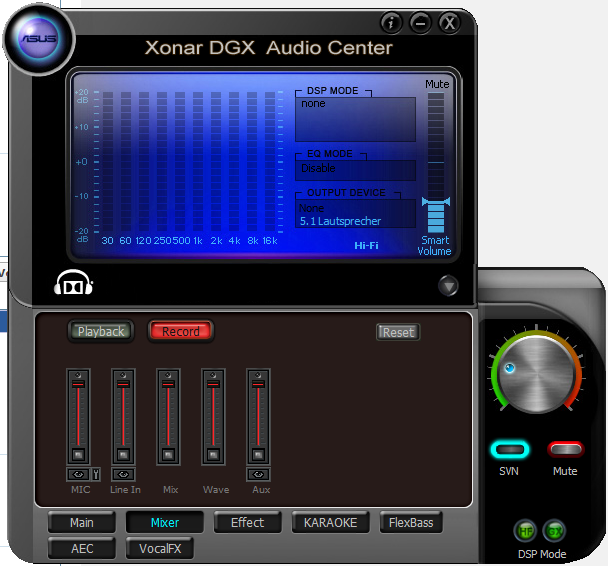Minimize the Xonar DGX Audio Center window
The image size is (608, 566).
point(420,23)
